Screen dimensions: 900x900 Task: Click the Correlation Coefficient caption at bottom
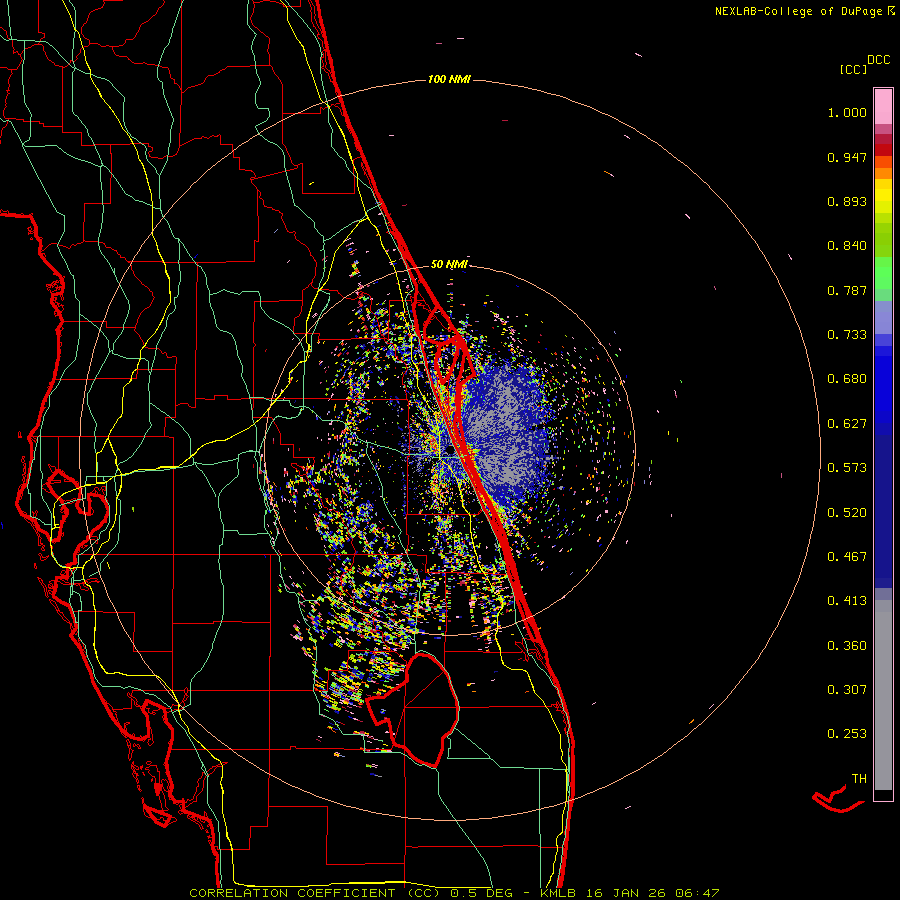pyautogui.click(x=454, y=893)
